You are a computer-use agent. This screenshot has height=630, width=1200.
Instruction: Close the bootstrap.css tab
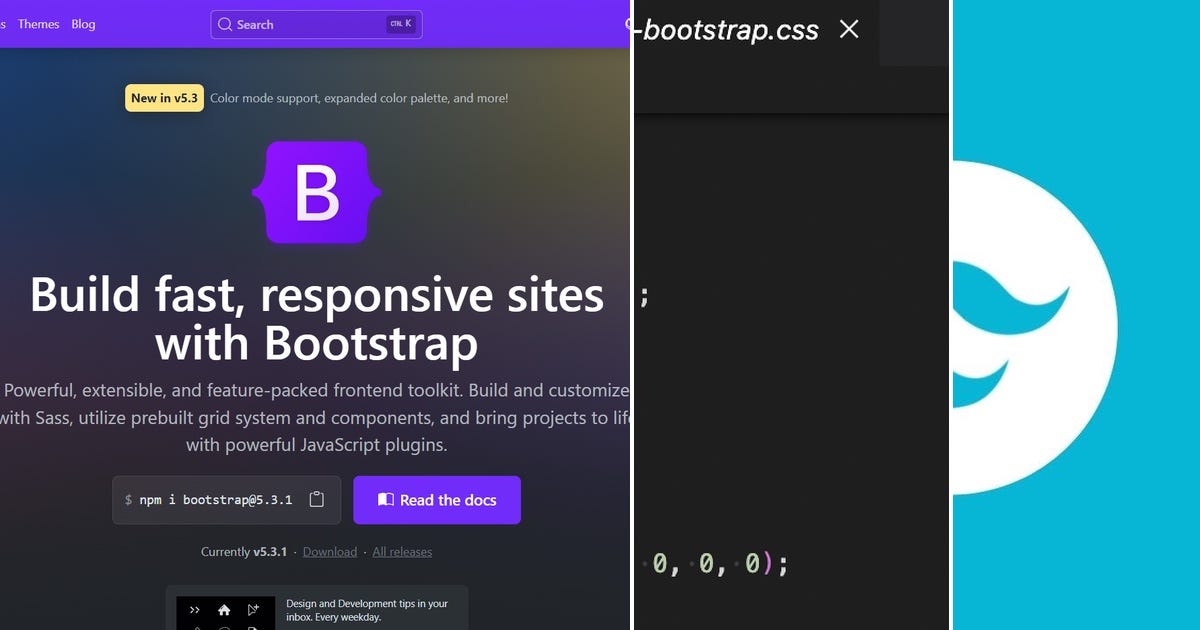click(848, 30)
